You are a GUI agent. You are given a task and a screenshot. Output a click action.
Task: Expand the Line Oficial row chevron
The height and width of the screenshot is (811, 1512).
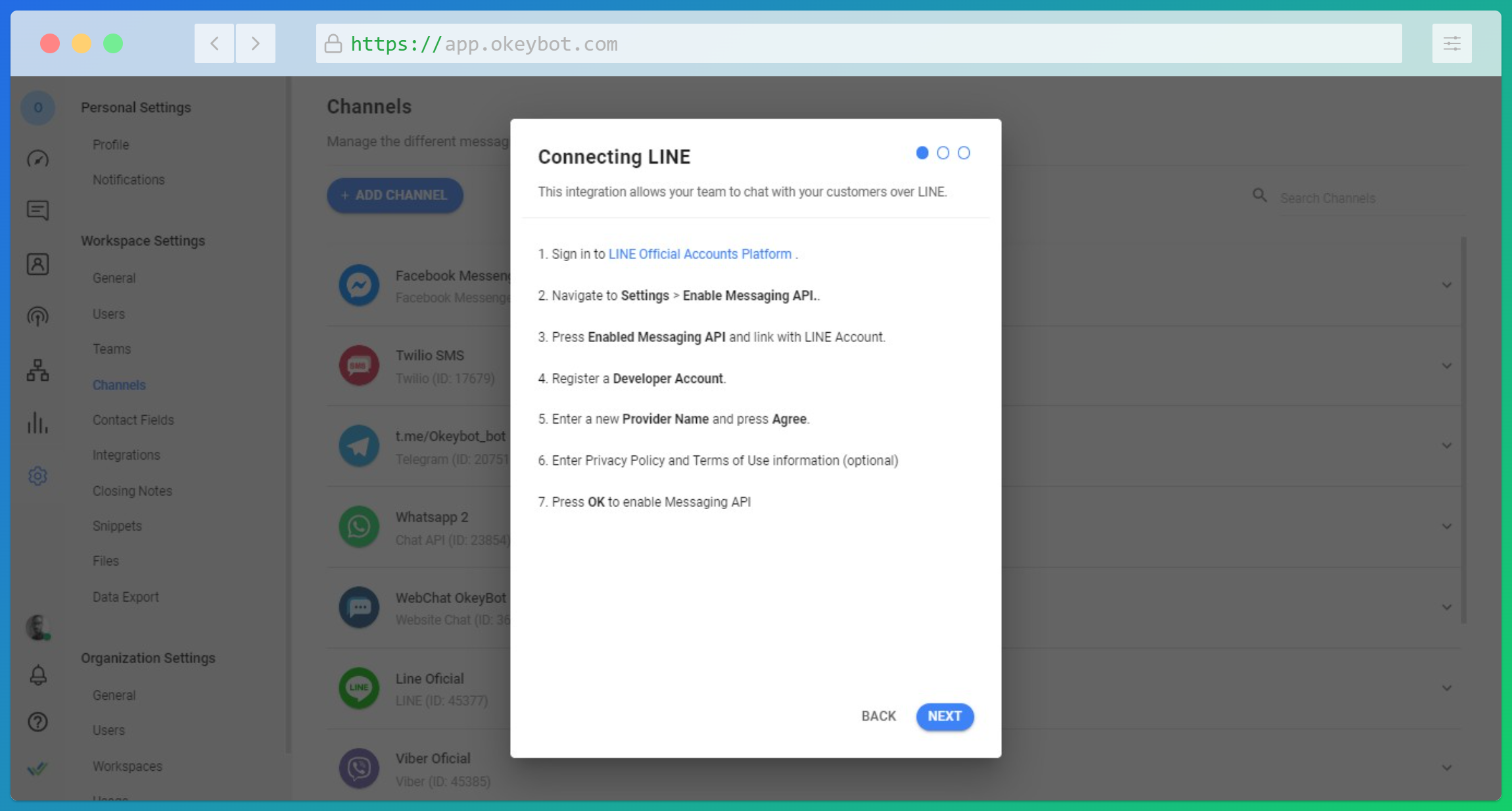1447,688
